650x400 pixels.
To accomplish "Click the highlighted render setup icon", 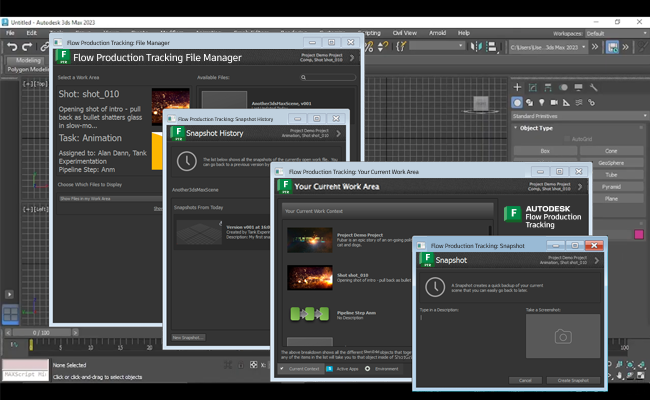I will (x=612, y=47).
